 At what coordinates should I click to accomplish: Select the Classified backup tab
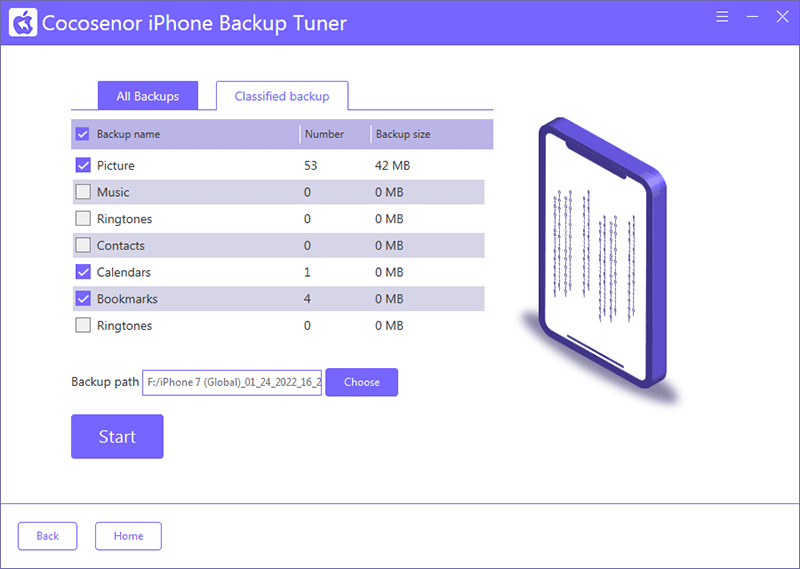(x=282, y=96)
